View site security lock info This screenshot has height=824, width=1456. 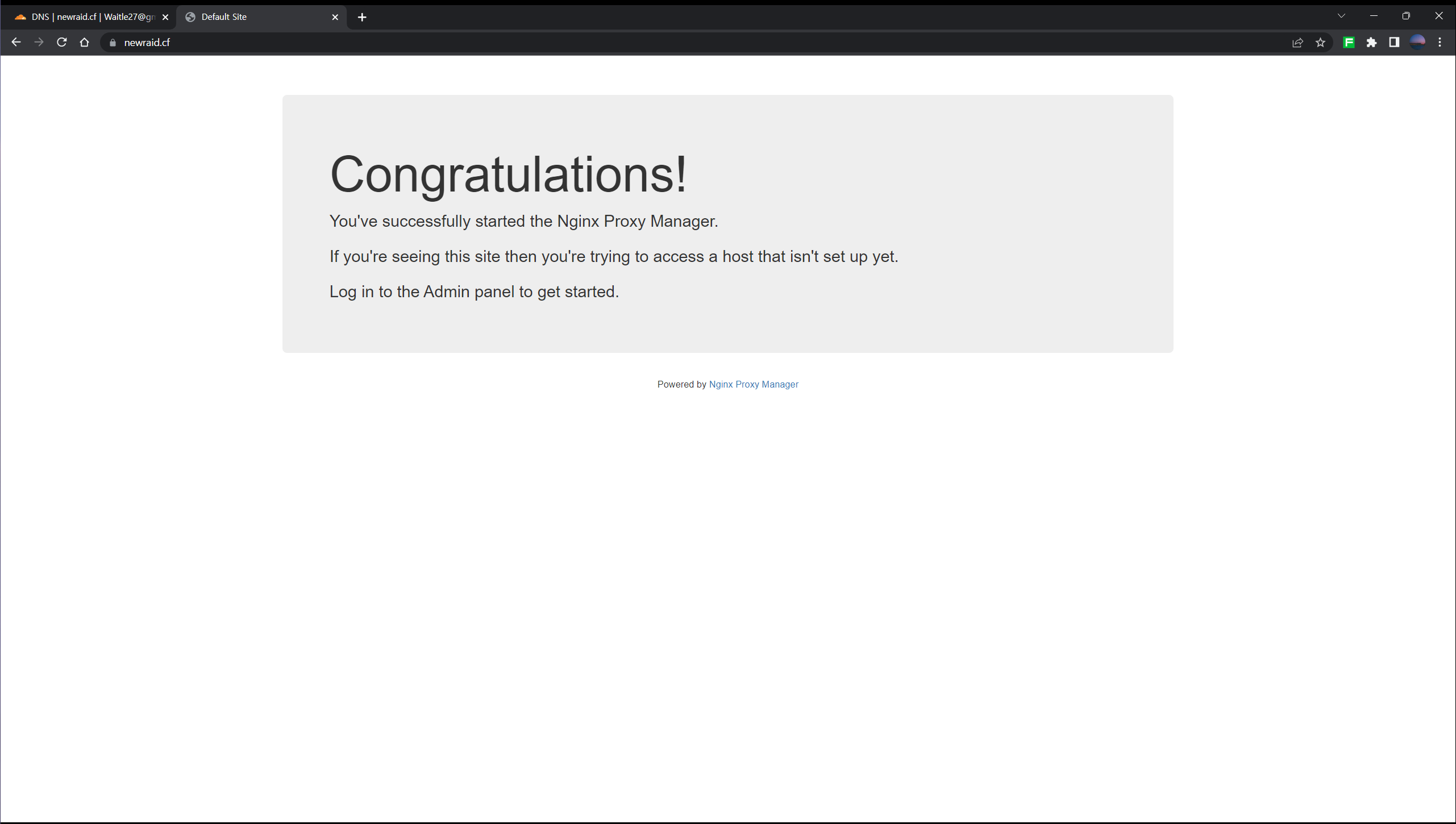[113, 43]
